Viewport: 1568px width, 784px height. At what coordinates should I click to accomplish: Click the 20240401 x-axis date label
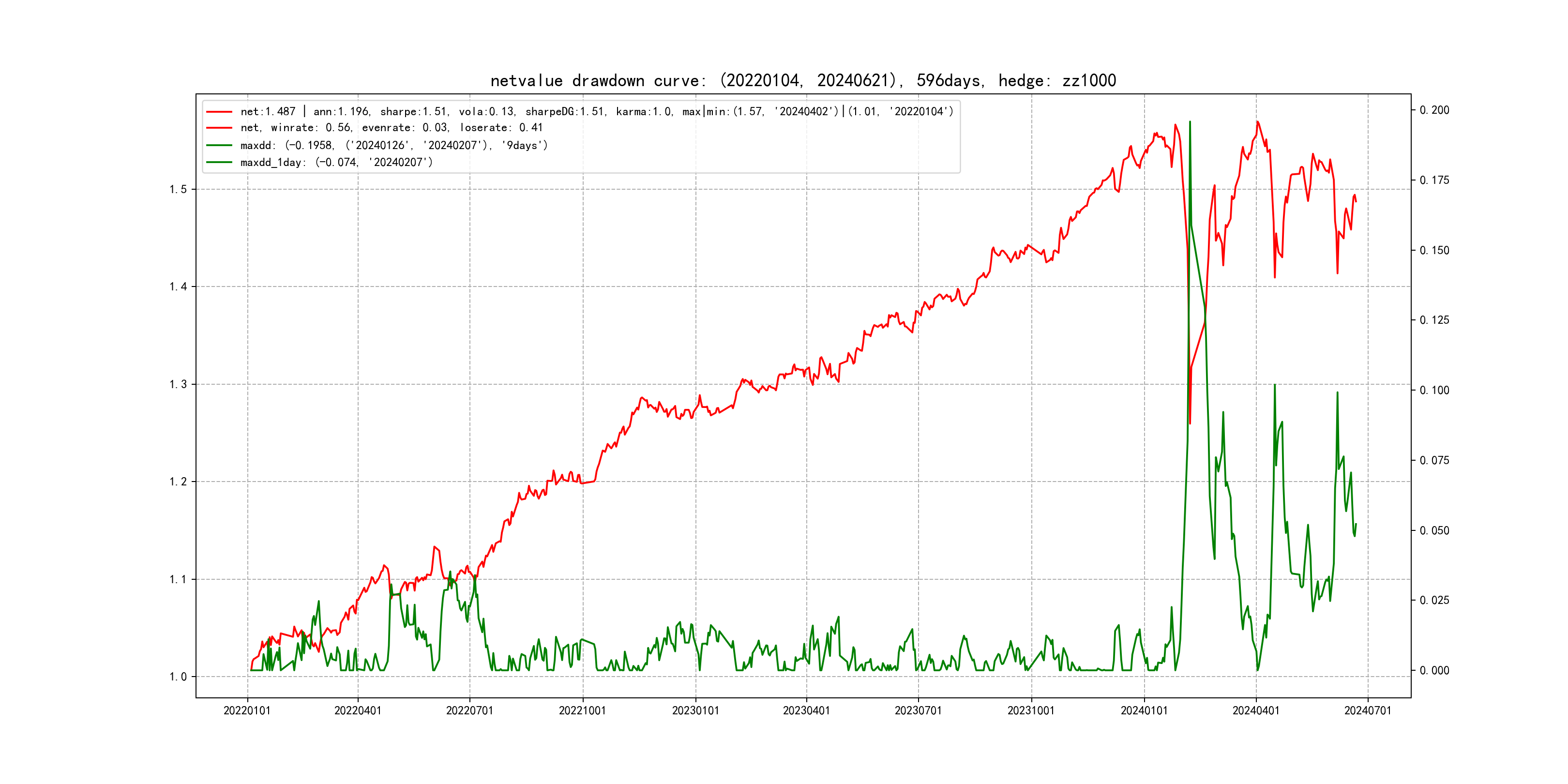click(1256, 710)
